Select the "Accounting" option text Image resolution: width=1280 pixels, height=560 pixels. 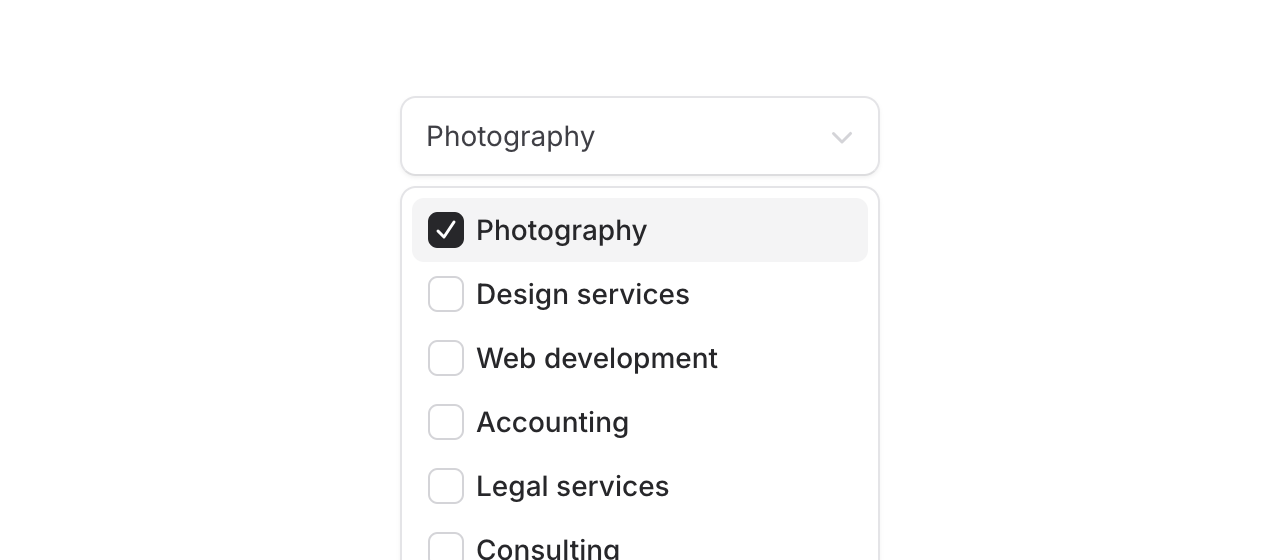tap(552, 422)
